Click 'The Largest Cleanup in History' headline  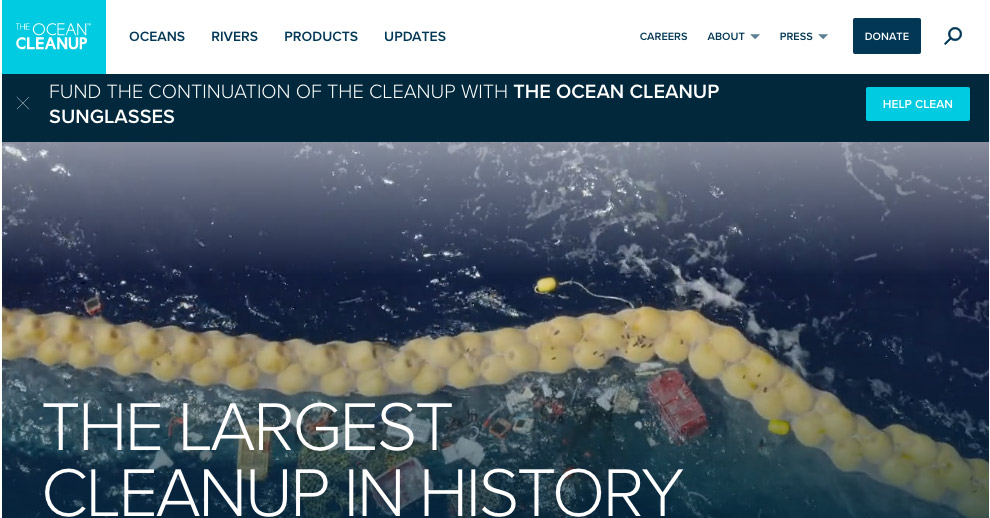pyautogui.click(x=362, y=457)
